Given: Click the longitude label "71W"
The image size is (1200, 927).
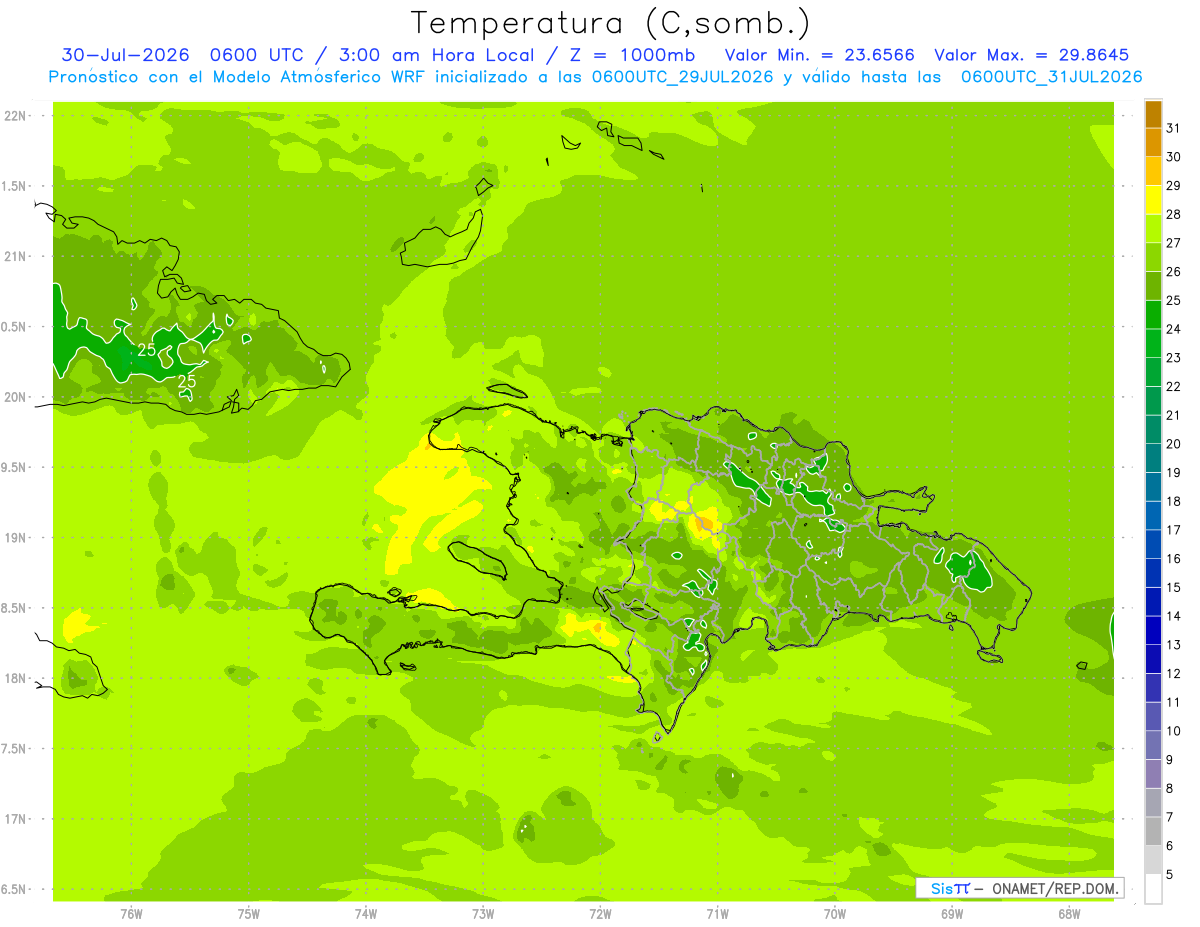Looking at the screenshot, I should (x=717, y=913).
